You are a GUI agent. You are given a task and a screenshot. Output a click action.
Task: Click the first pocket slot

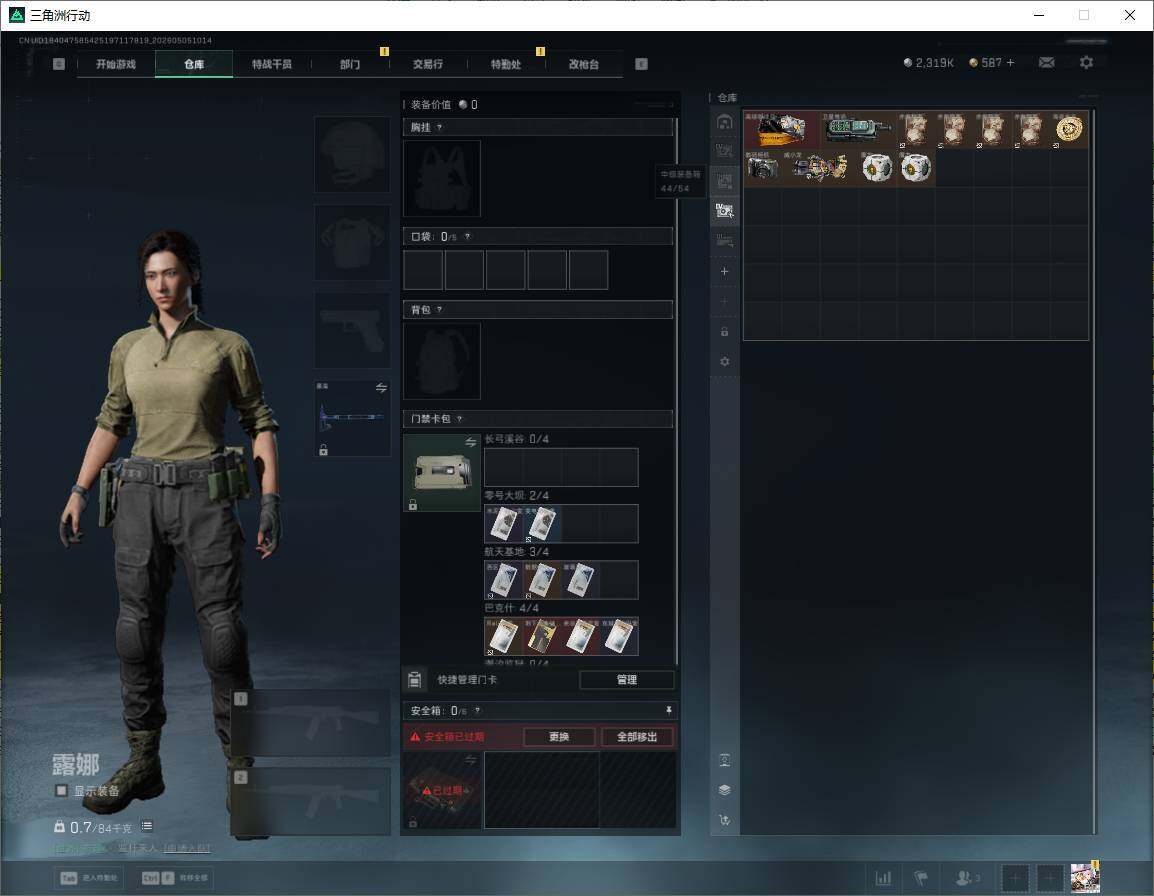[423, 269]
